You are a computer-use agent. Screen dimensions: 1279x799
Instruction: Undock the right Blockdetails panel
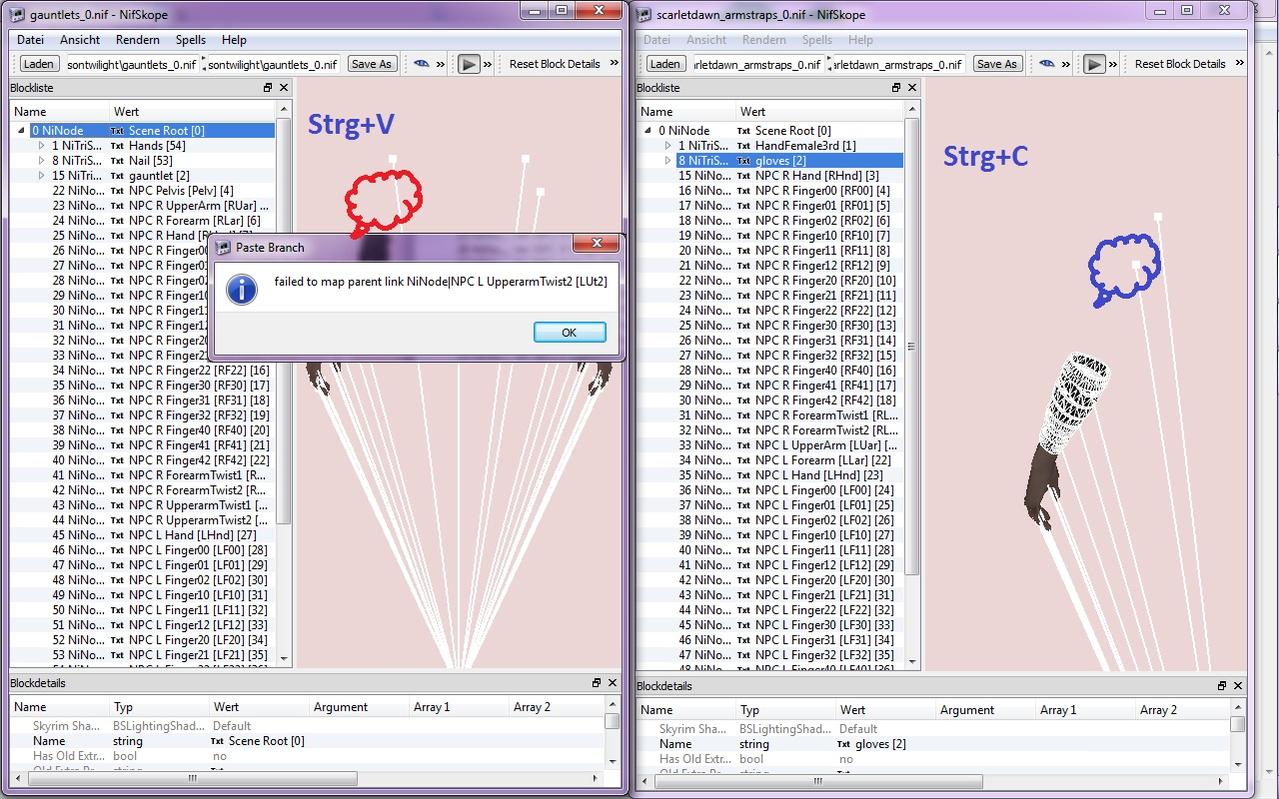1222,686
